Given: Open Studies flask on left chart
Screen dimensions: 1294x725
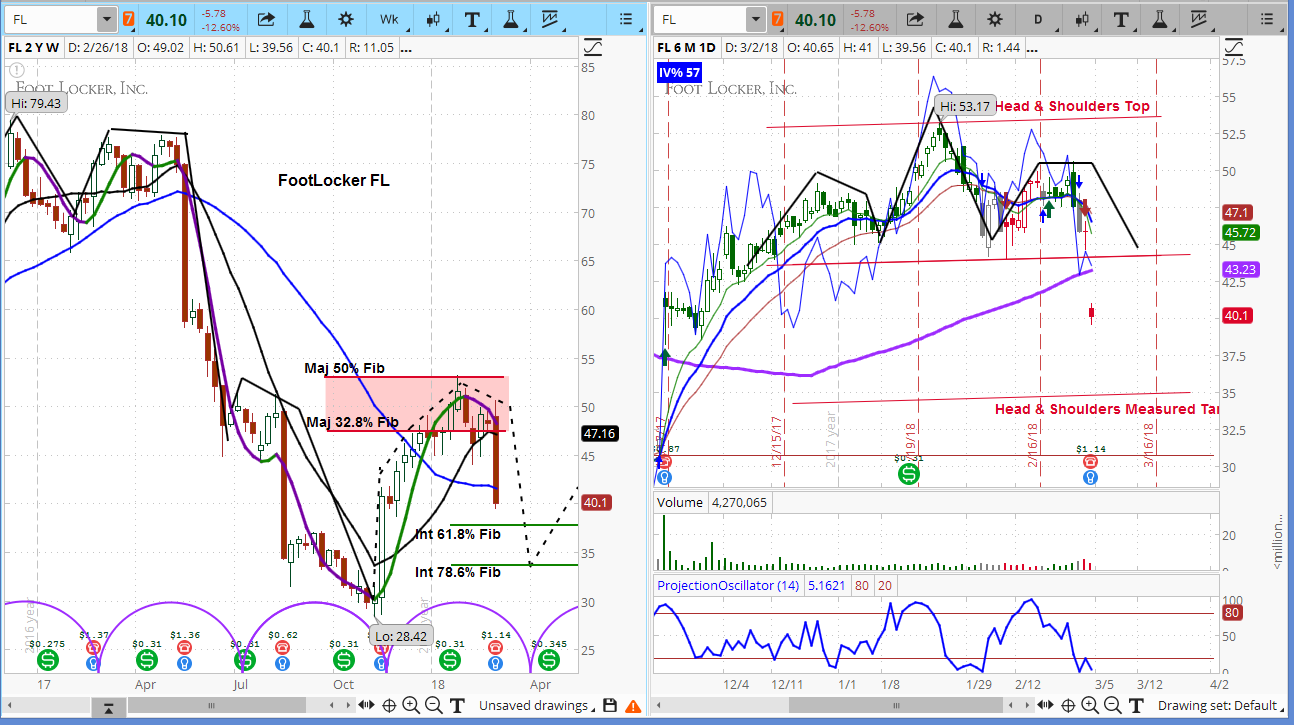Looking at the screenshot, I should [x=306, y=19].
